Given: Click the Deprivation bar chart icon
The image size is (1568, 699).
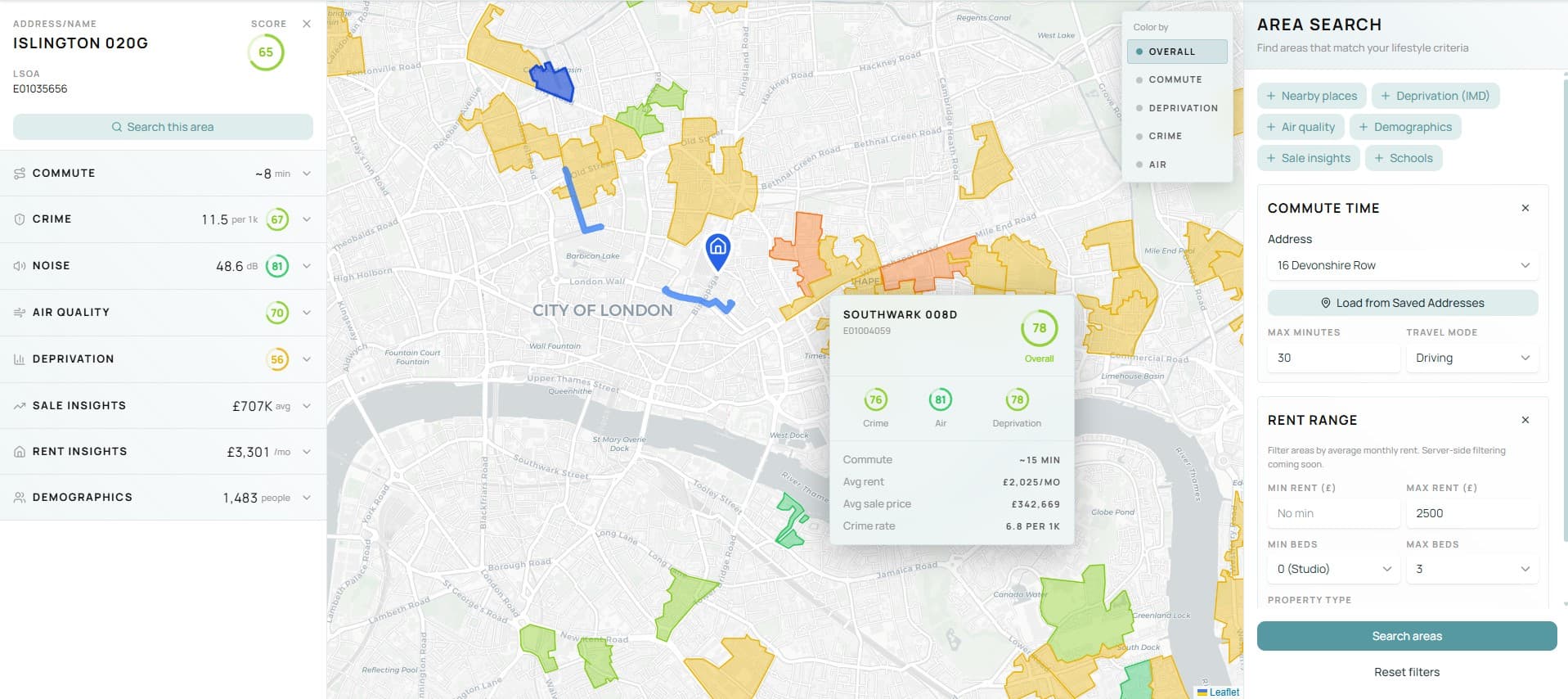Looking at the screenshot, I should coord(20,359).
